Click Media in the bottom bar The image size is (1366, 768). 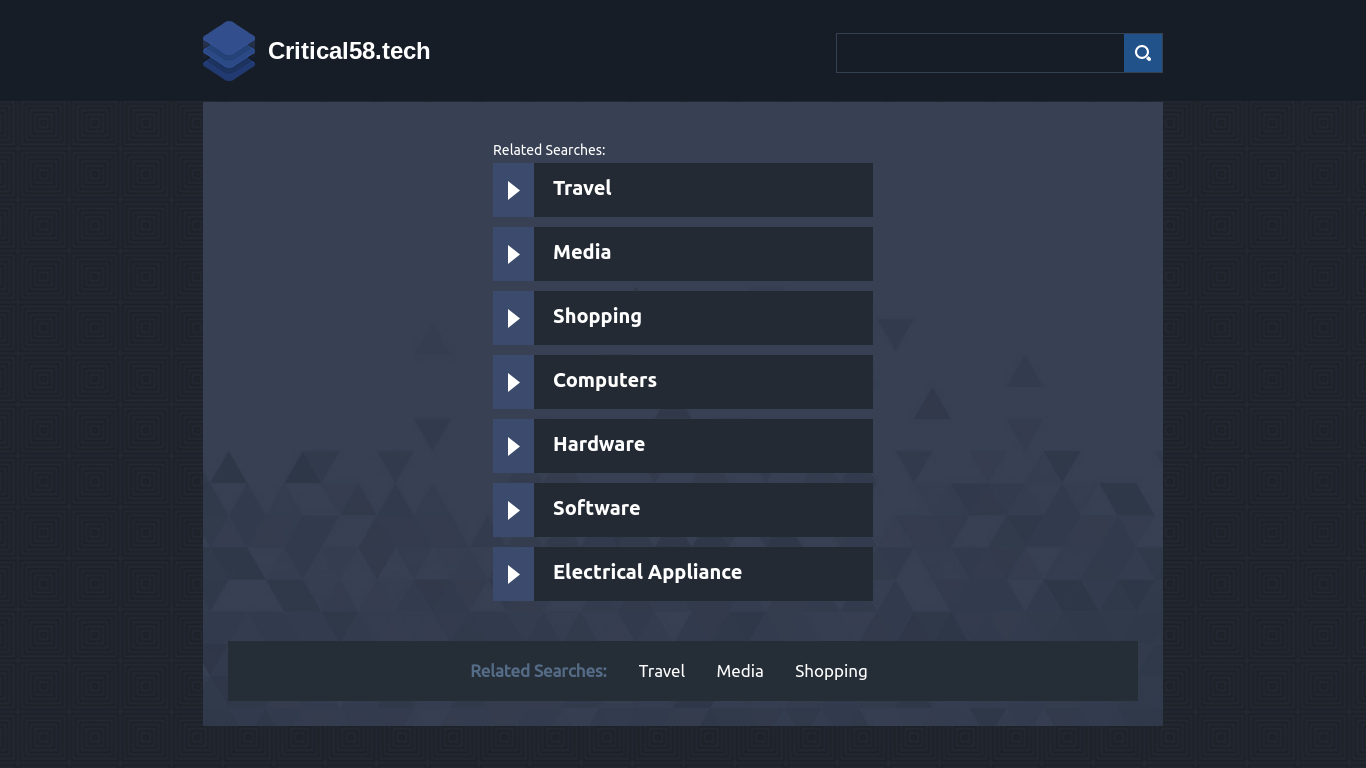[x=740, y=671]
